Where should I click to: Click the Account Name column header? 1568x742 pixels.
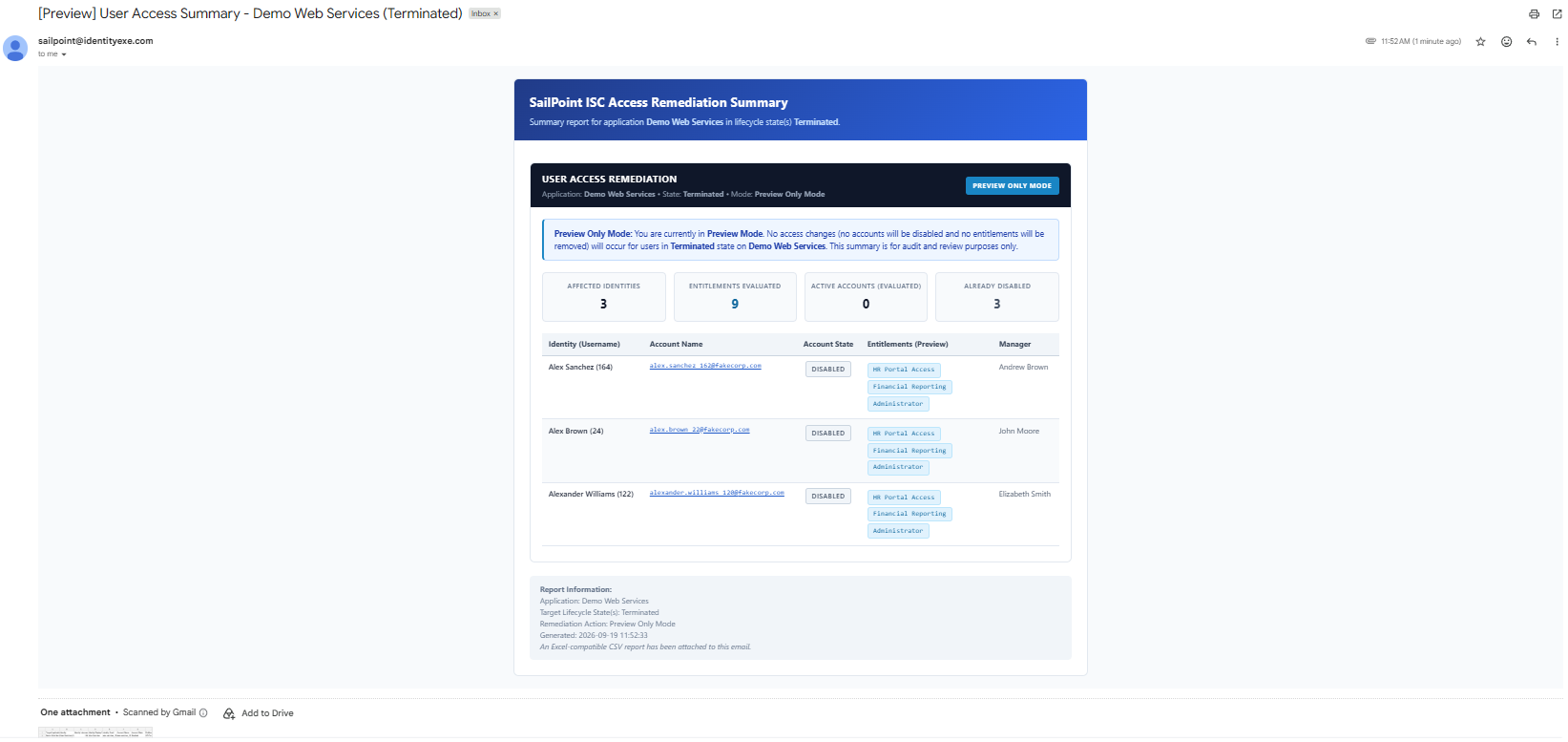coord(676,344)
